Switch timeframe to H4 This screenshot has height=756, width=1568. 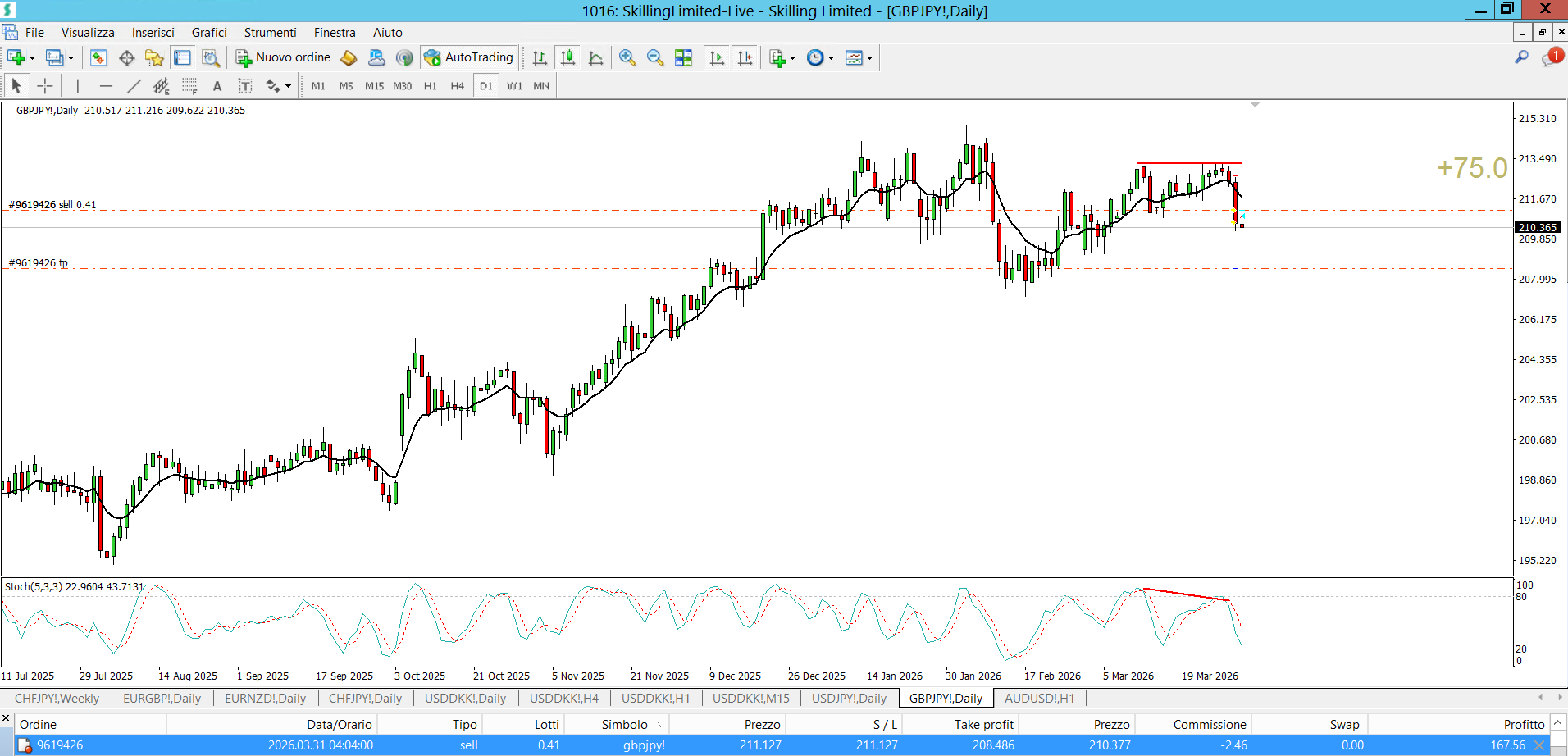point(457,86)
